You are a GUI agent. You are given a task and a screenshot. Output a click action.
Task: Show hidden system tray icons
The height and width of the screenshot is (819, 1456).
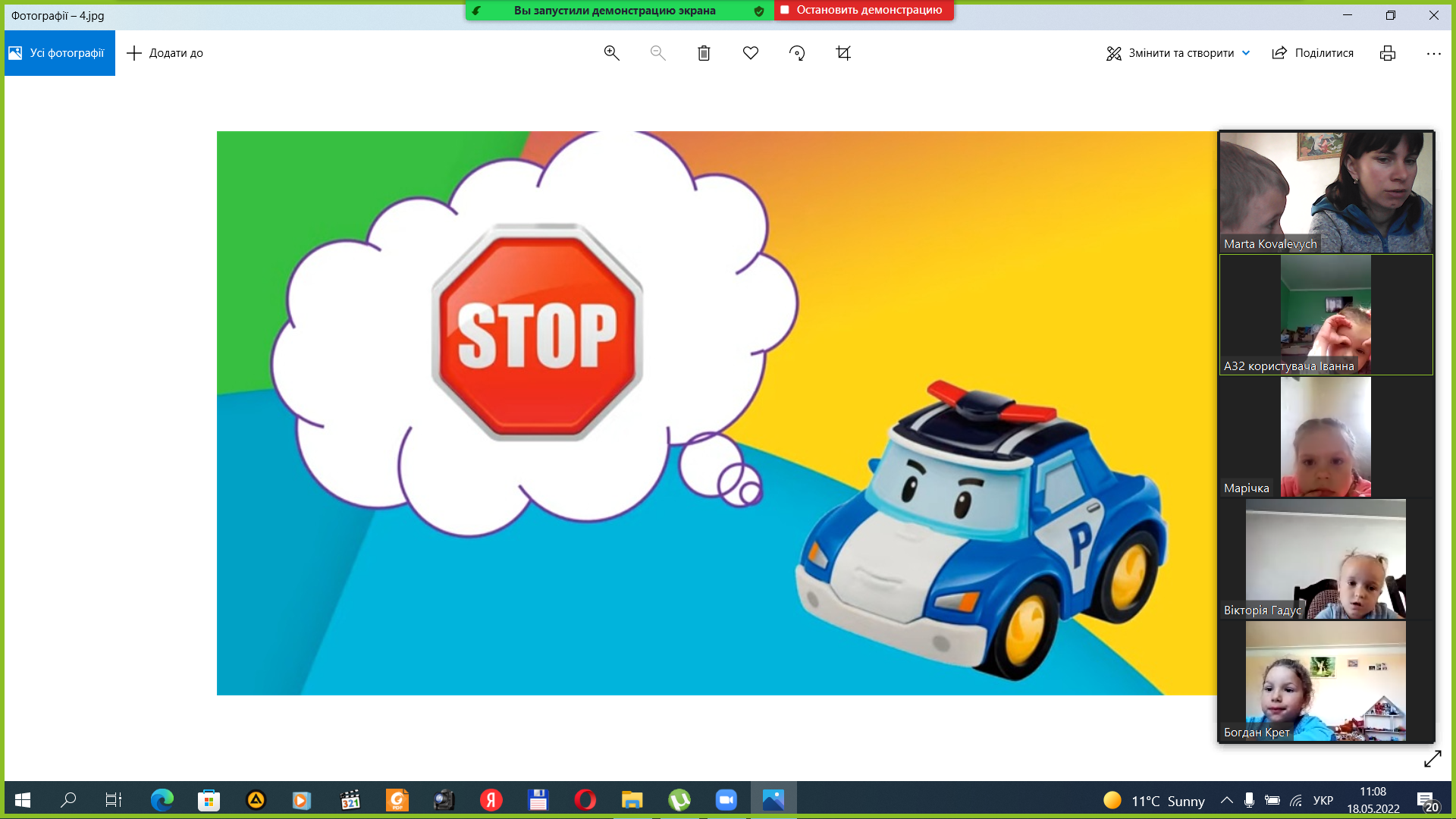coord(1226,801)
